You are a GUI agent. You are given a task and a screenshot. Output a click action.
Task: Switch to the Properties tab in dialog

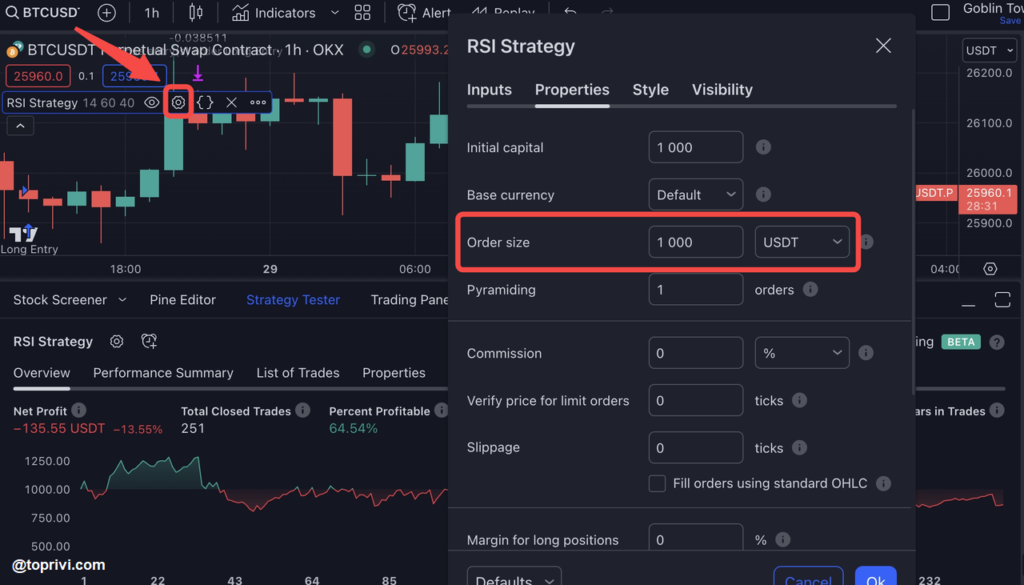pyautogui.click(x=572, y=89)
